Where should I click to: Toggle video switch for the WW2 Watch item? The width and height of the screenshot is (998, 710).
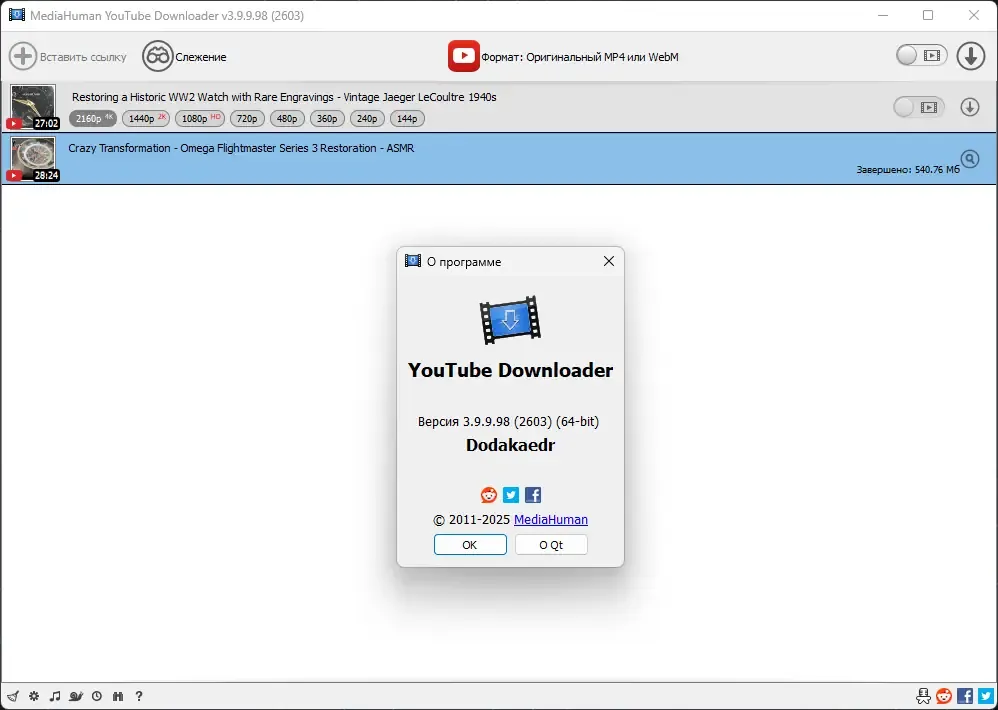[918, 107]
